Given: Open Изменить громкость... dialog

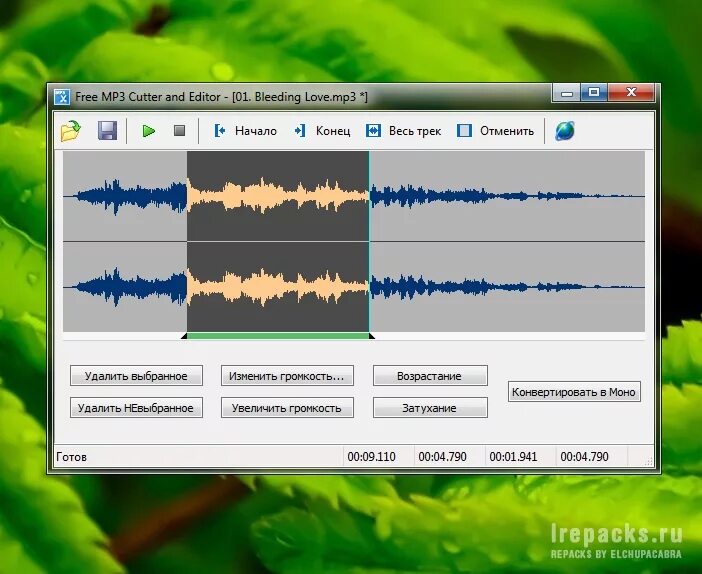Looking at the screenshot, I should (287, 376).
